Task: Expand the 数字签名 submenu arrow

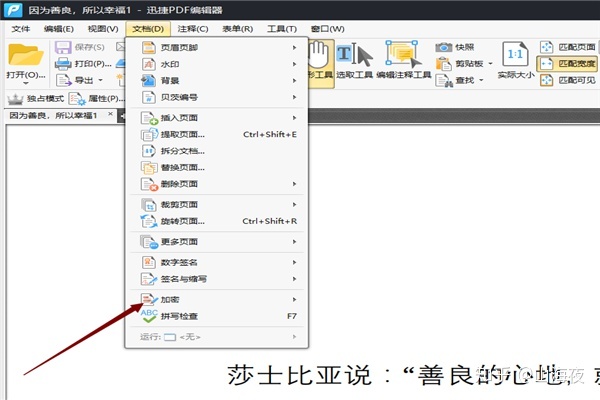Action: coord(294,262)
